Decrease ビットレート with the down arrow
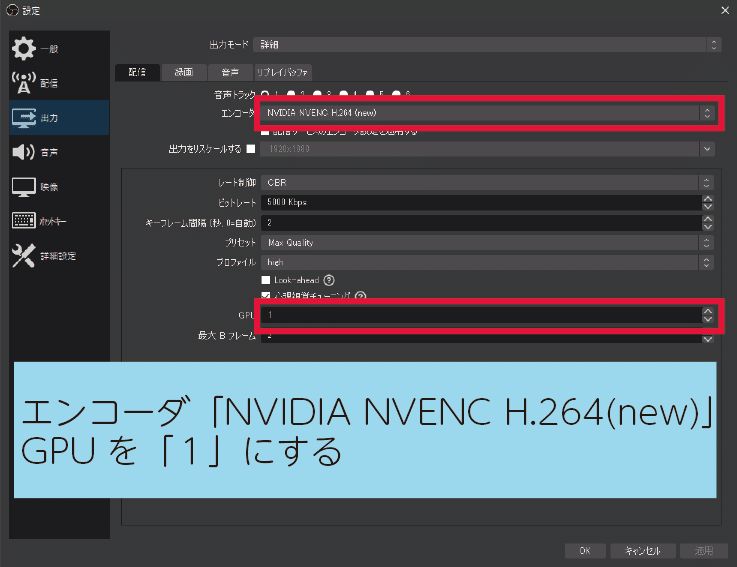 [x=707, y=206]
